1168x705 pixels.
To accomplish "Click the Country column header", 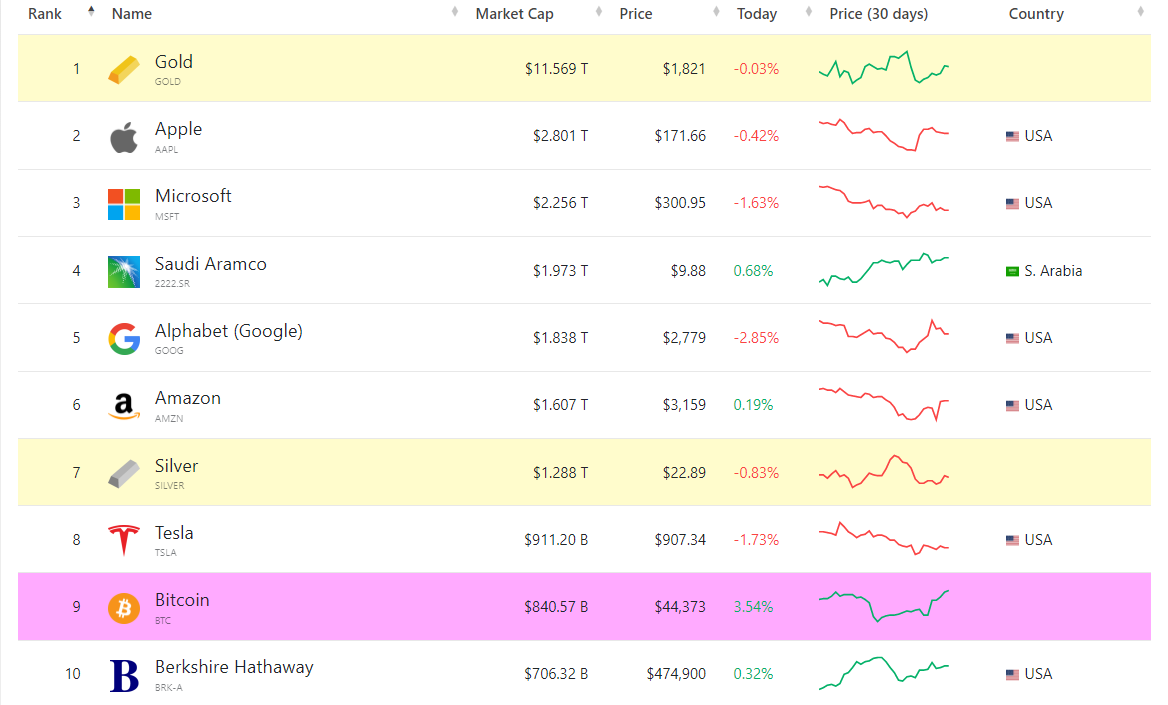I will pyautogui.click(x=1036, y=13).
